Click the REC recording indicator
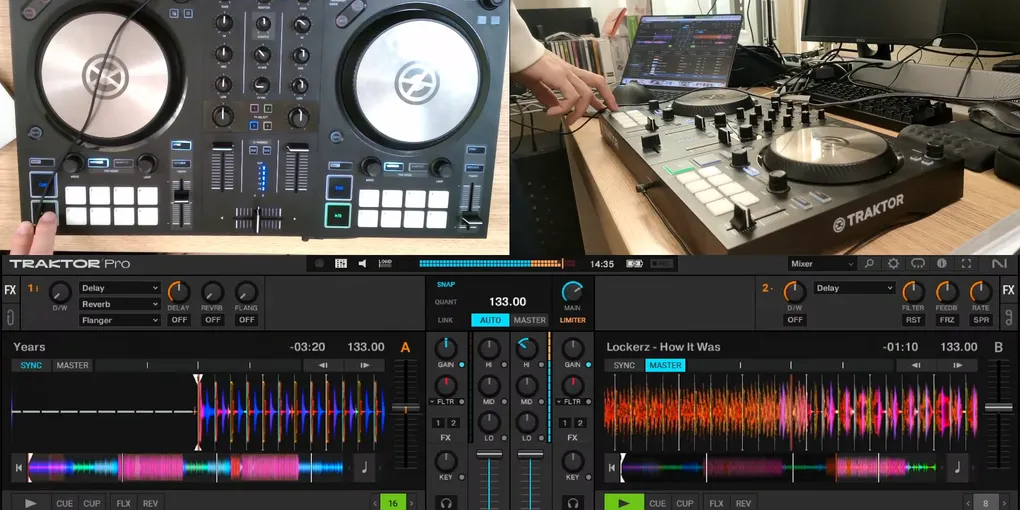Image resolution: width=1020 pixels, height=510 pixels. click(662, 263)
